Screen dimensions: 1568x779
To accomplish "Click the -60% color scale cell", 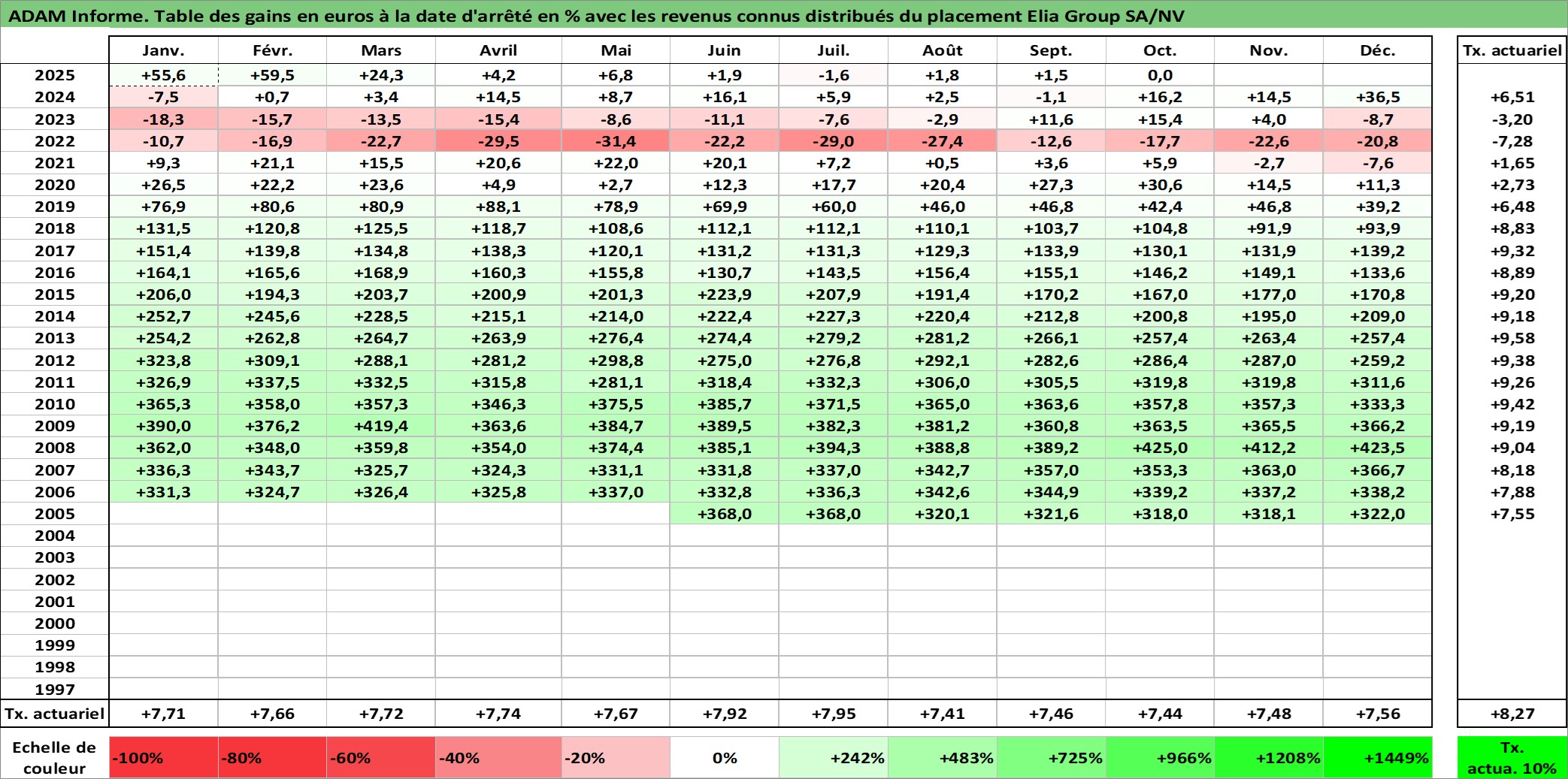I will 381,757.
